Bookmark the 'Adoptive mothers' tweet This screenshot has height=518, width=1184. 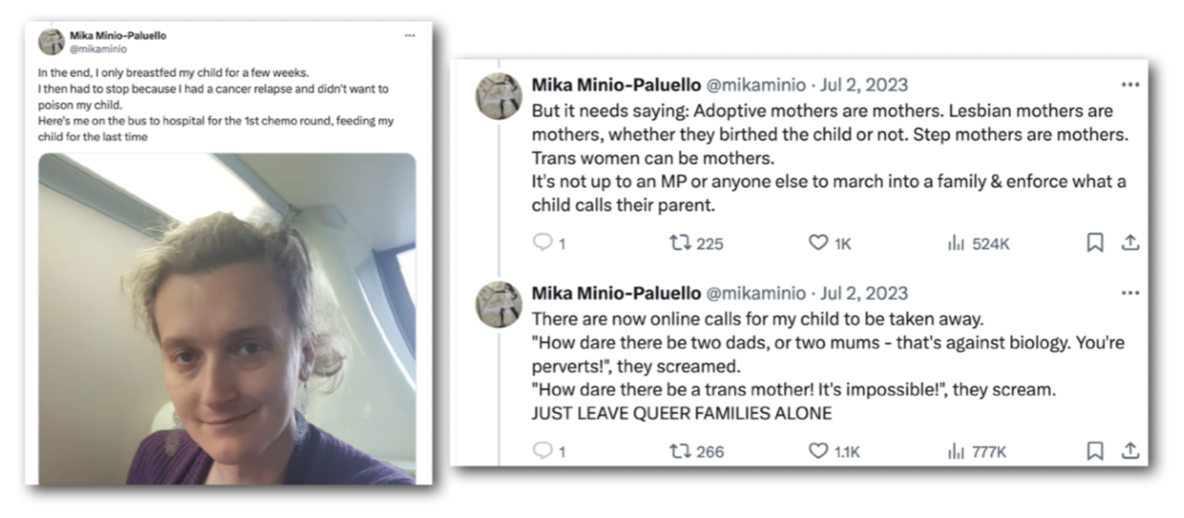pos(1094,242)
